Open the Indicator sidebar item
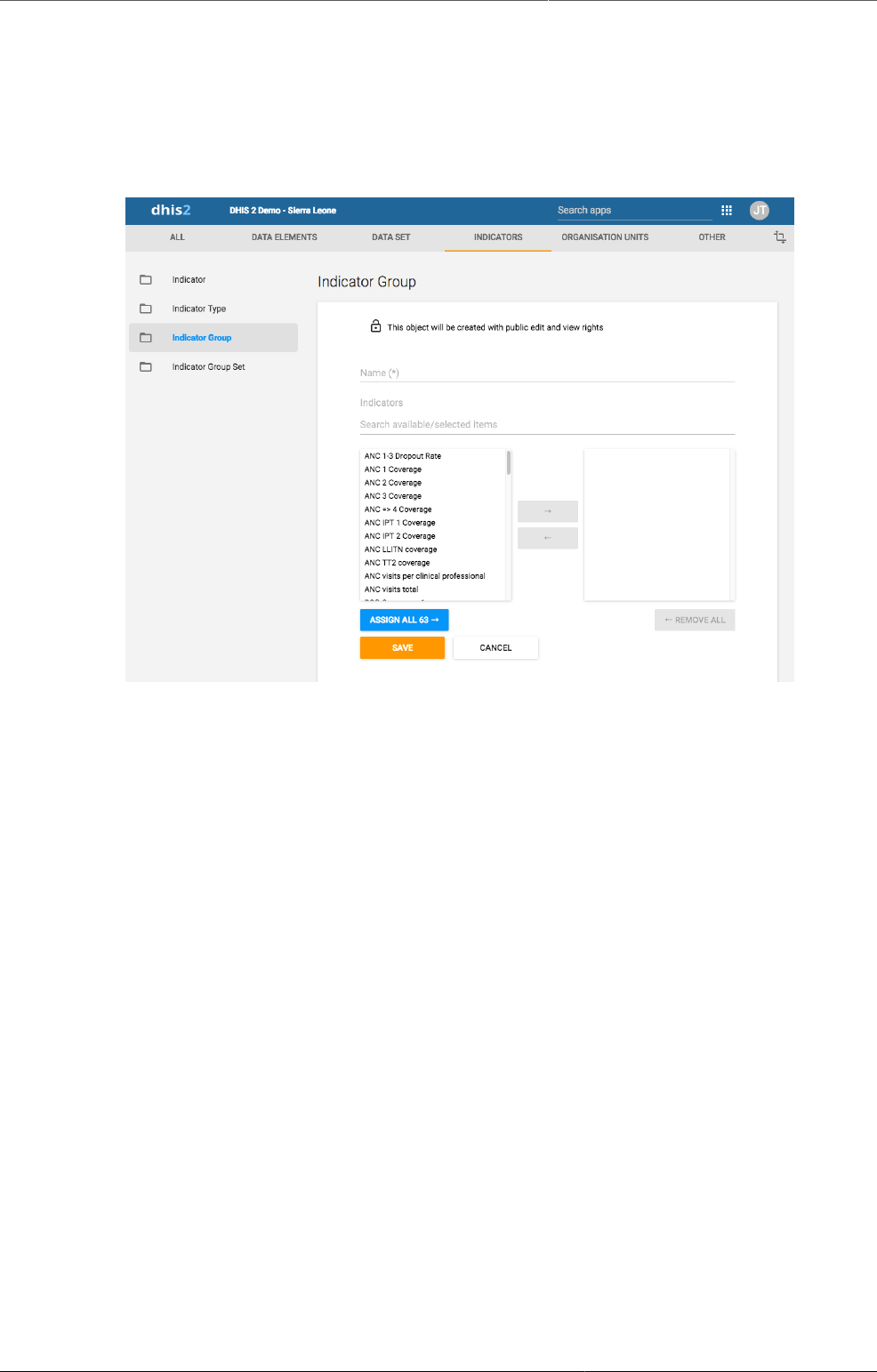877x1372 pixels. point(213,280)
